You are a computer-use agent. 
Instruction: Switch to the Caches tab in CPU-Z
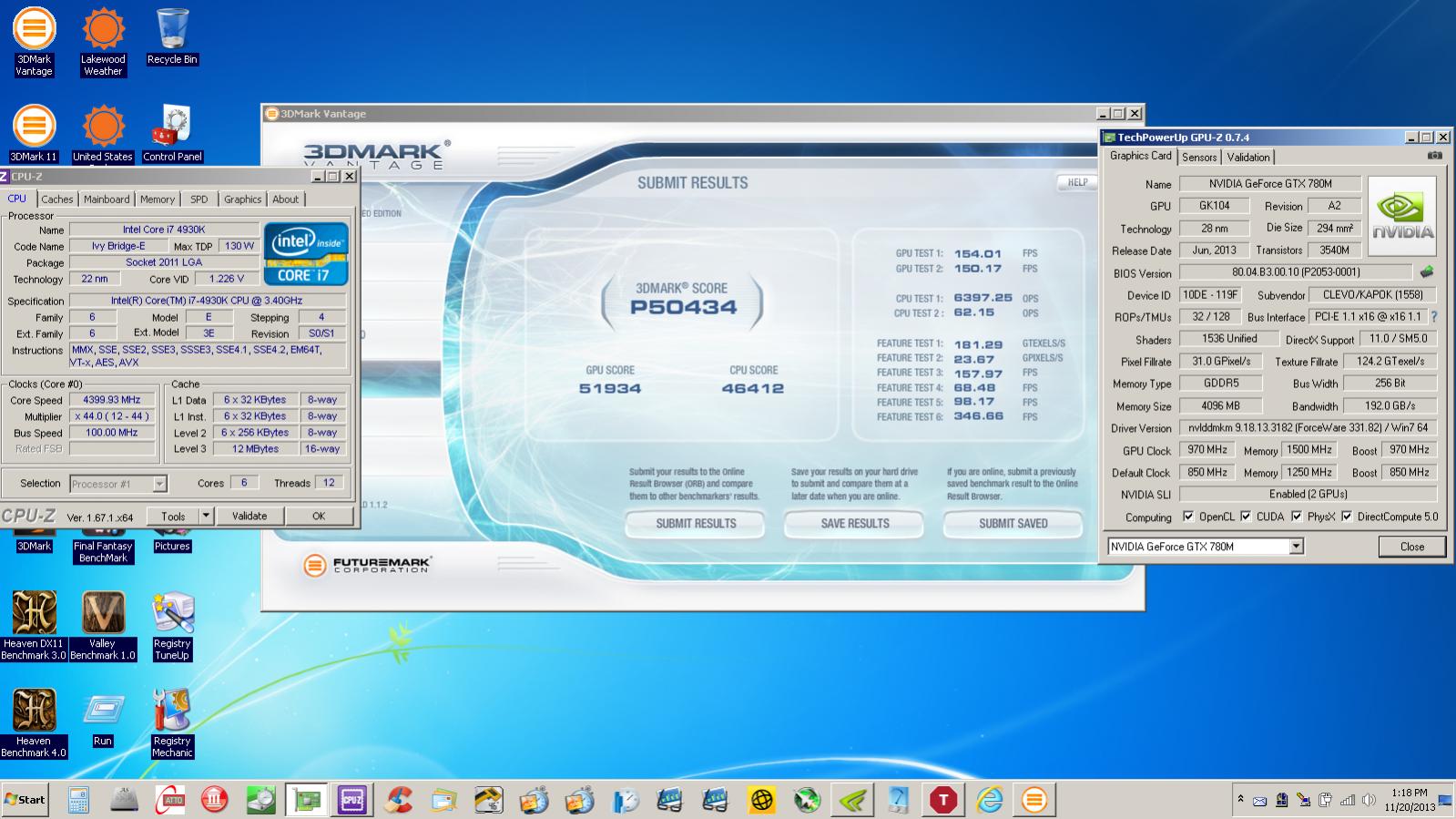tap(56, 200)
